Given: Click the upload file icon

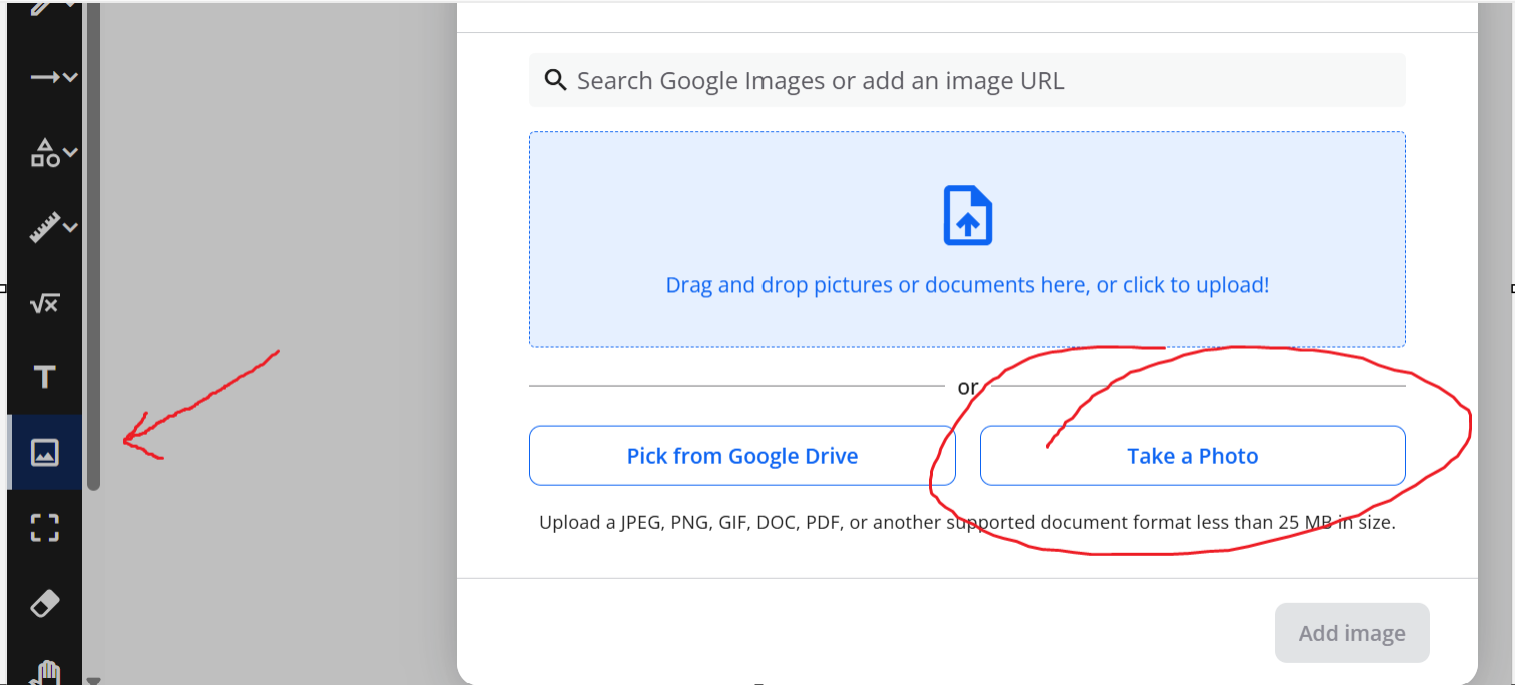Looking at the screenshot, I should [967, 215].
